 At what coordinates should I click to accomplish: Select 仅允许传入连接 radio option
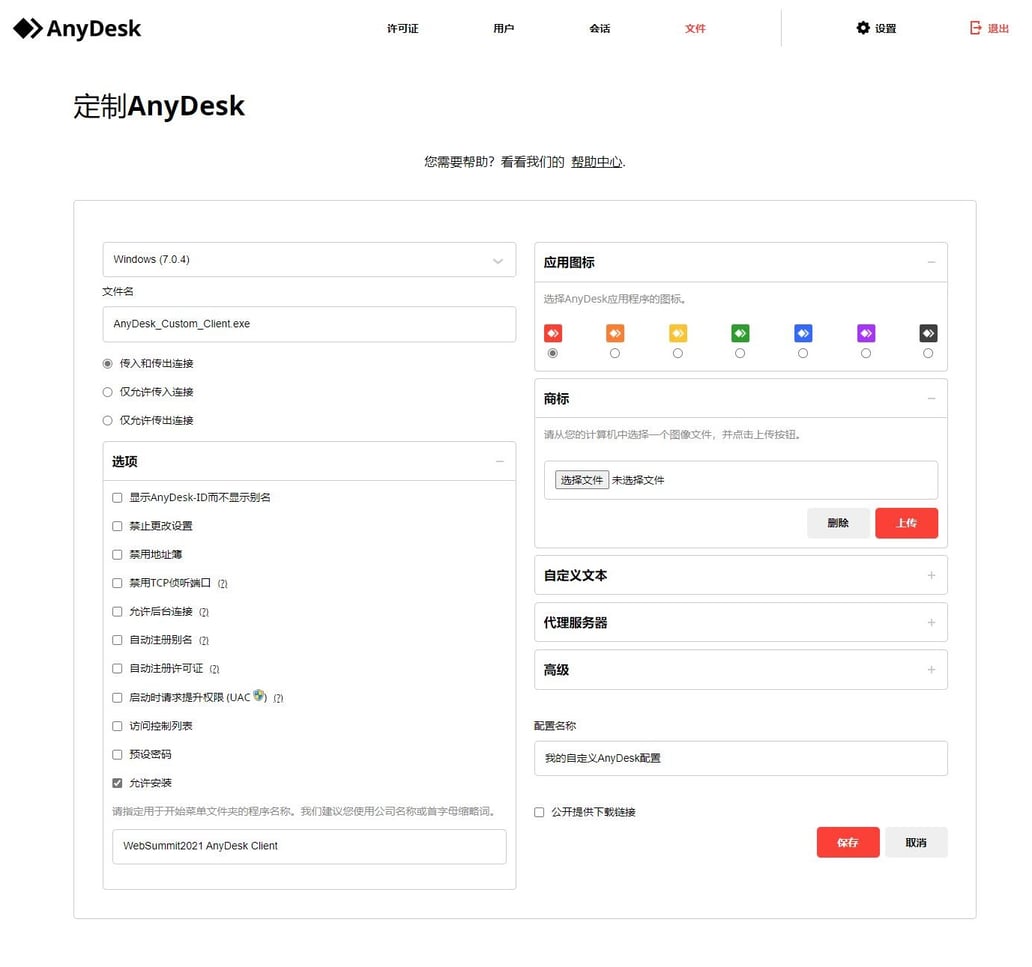(107, 392)
